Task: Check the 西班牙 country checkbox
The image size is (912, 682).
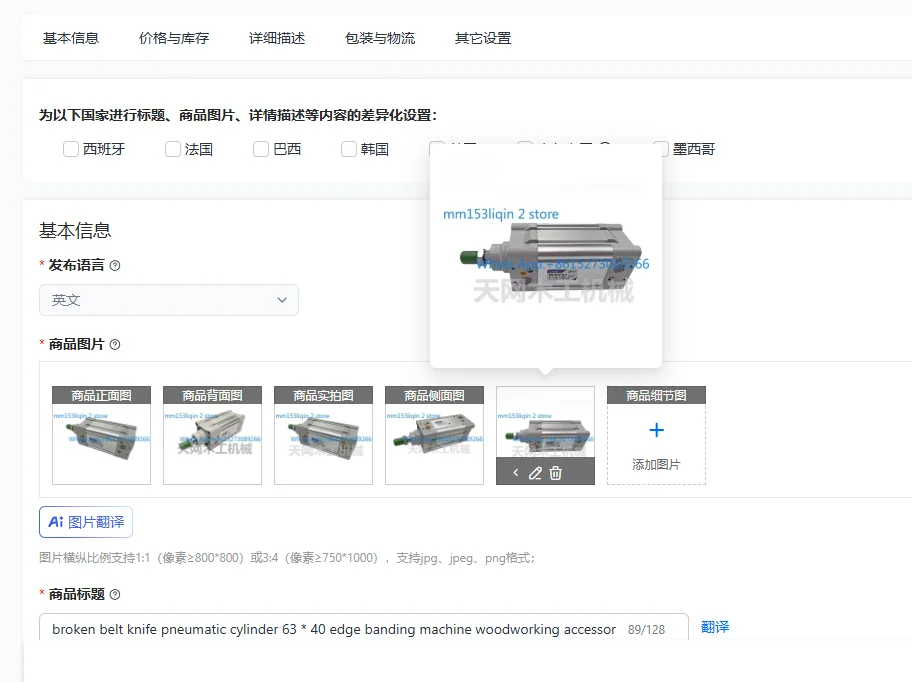Action: (71, 149)
